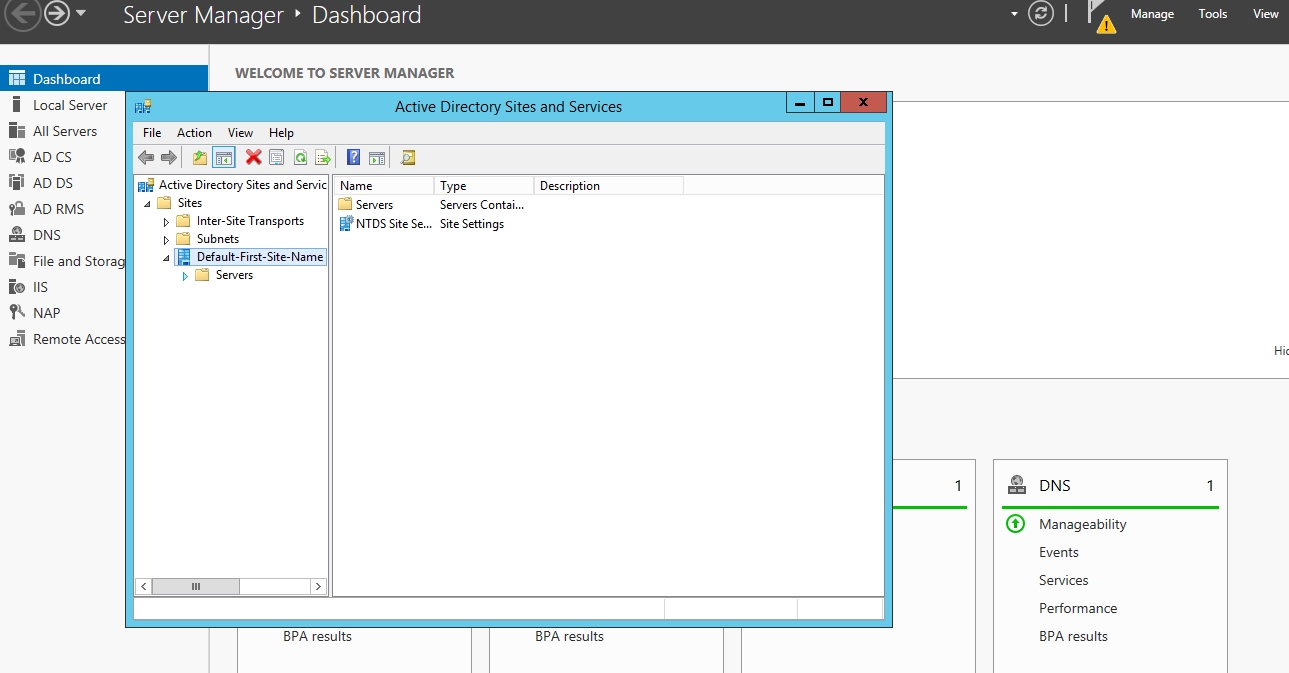The height and width of the screenshot is (673, 1289).
Task: Open Properties from the toolbar
Action: 277,158
